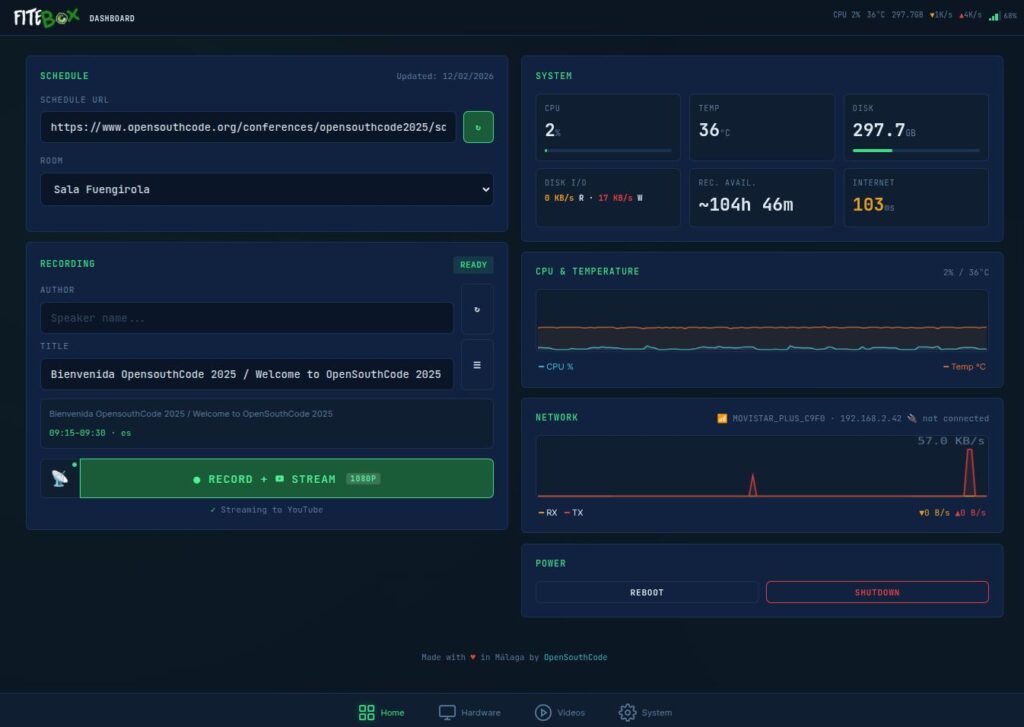The image size is (1024, 727).
Task: Open the System tab in bottom navigation
Action: pos(657,713)
